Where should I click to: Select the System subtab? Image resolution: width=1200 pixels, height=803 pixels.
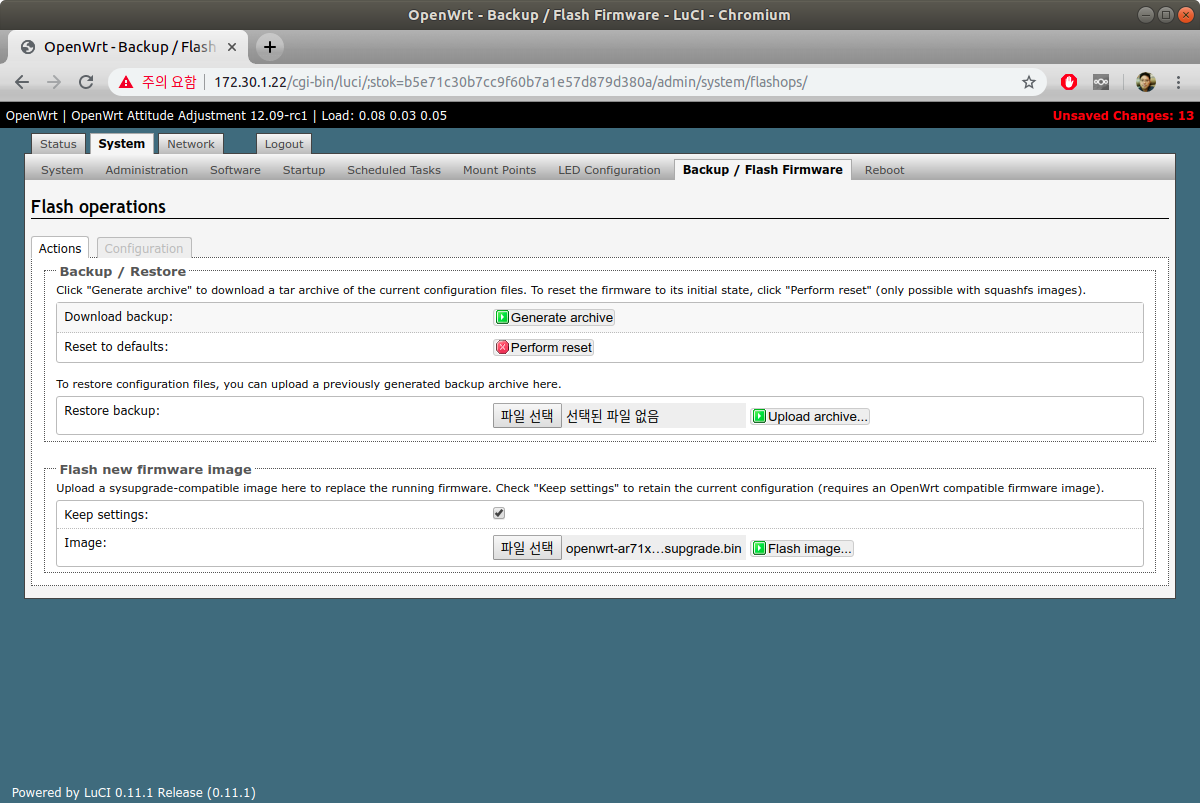[x=62, y=170]
